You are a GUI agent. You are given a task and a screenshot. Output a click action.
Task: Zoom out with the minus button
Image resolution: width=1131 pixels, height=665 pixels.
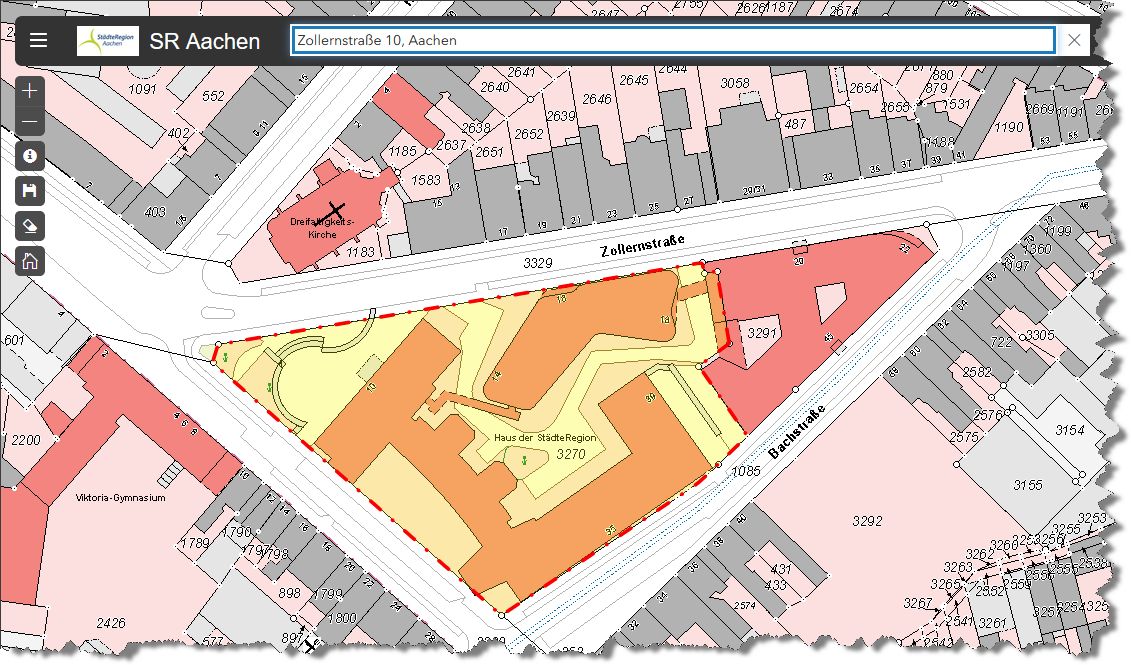(x=30, y=121)
